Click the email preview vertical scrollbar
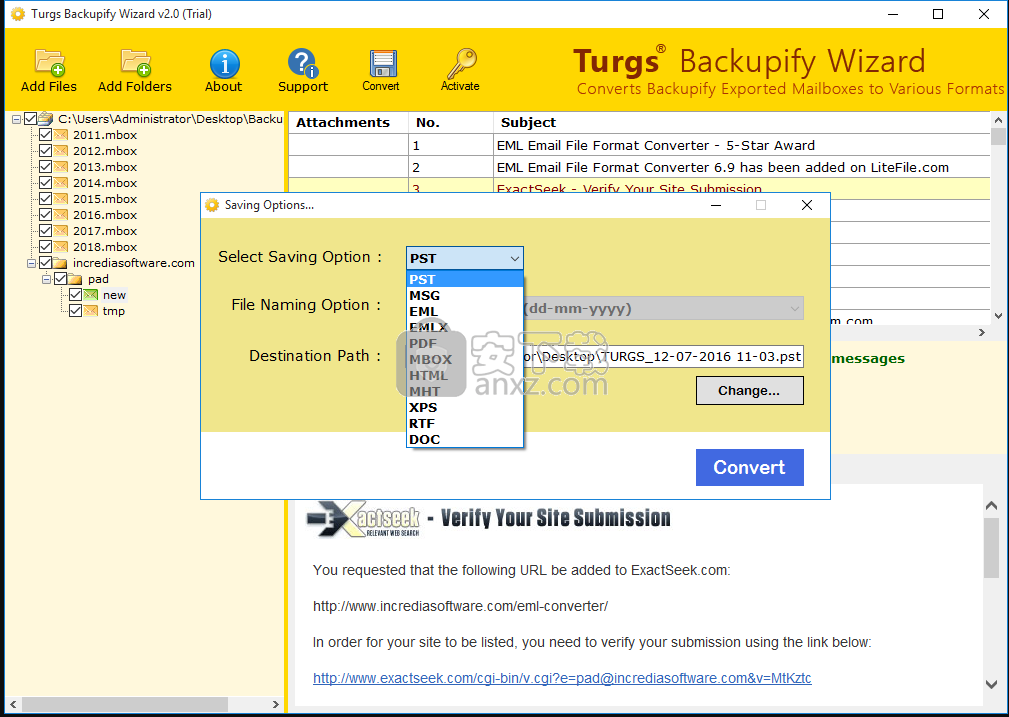Viewport: 1009px width, 717px height. (991, 590)
